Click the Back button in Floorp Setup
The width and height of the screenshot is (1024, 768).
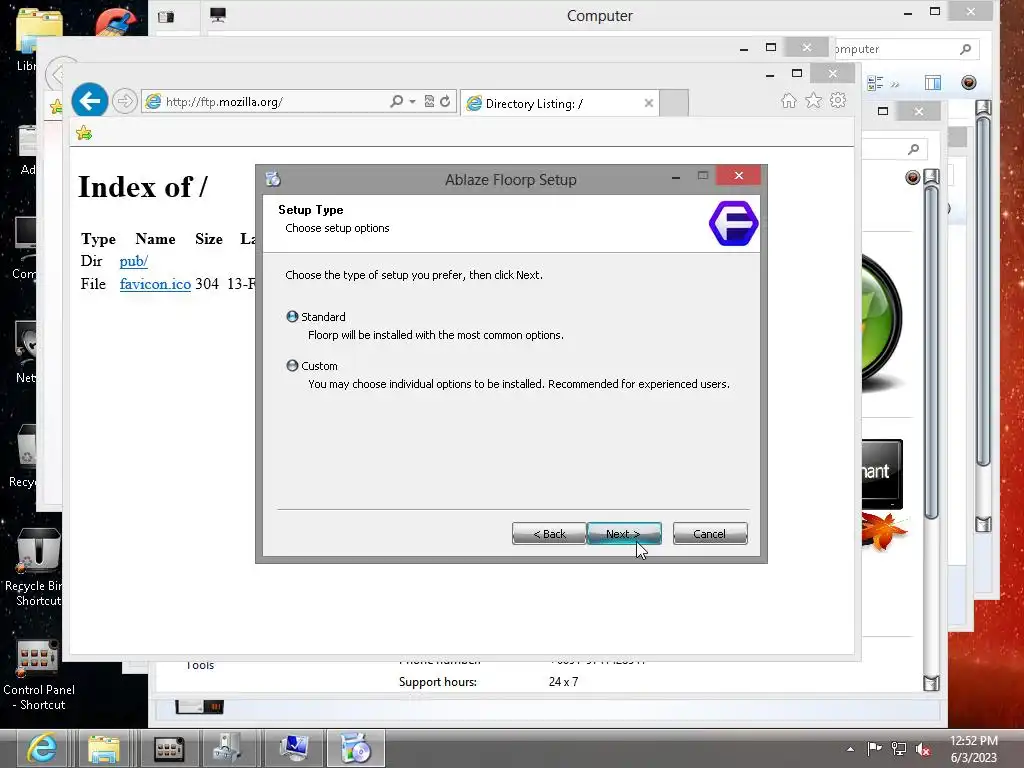549,534
